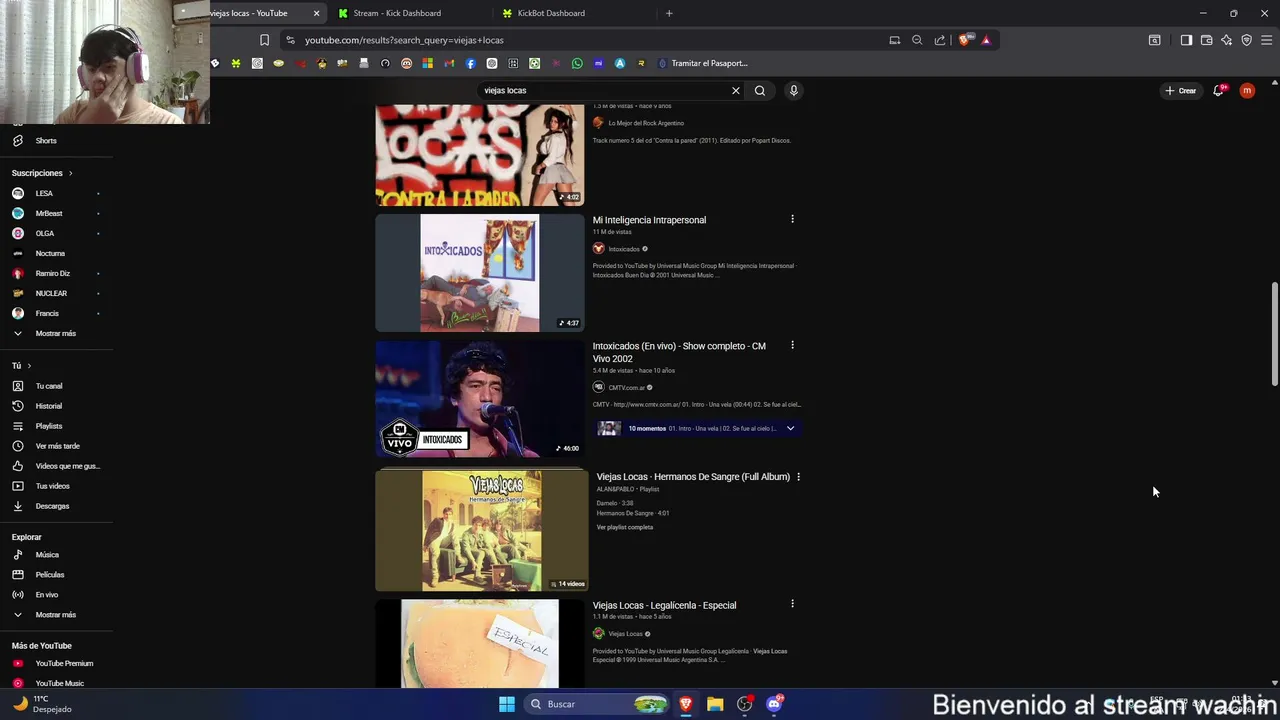Screen dimensions: 1280x720
Task: Click the browser address bar URL
Action: (404, 40)
